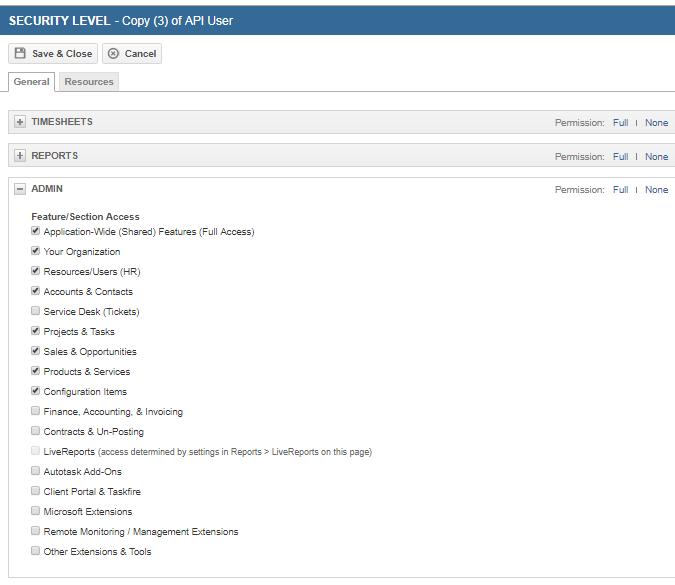Click the disabled LiveReports checkbox
The image size is (675, 585).
(36, 451)
